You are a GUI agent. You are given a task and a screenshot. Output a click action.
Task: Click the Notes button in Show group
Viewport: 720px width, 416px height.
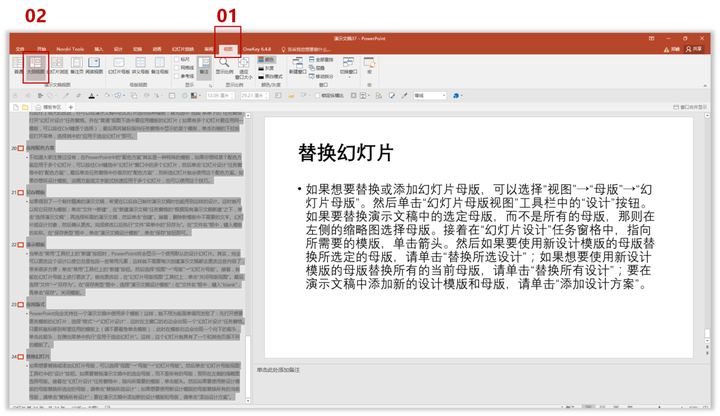pyautogui.click(x=204, y=66)
